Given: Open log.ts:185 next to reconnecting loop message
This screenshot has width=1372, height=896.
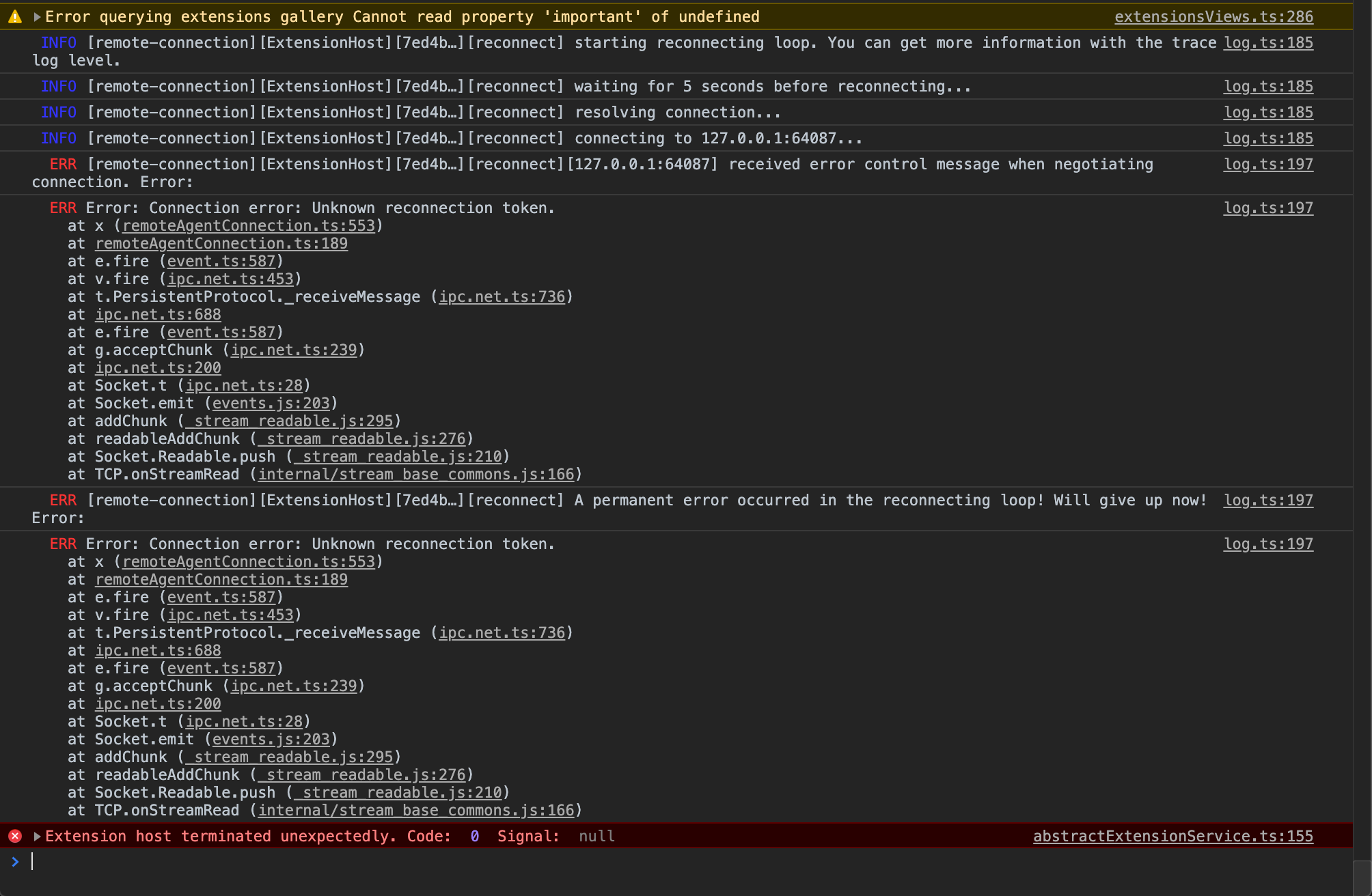Looking at the screenshot, I should point(1268,42).
